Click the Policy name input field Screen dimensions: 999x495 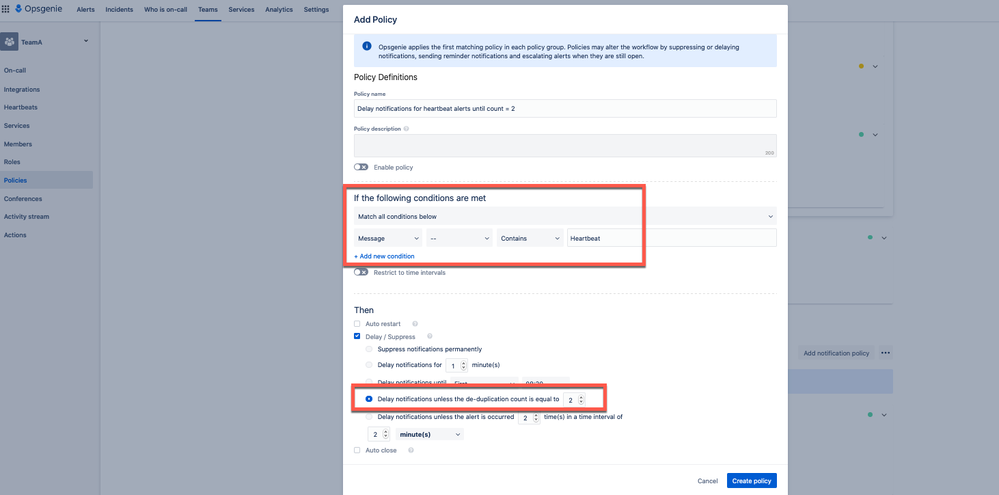(565, 108)
